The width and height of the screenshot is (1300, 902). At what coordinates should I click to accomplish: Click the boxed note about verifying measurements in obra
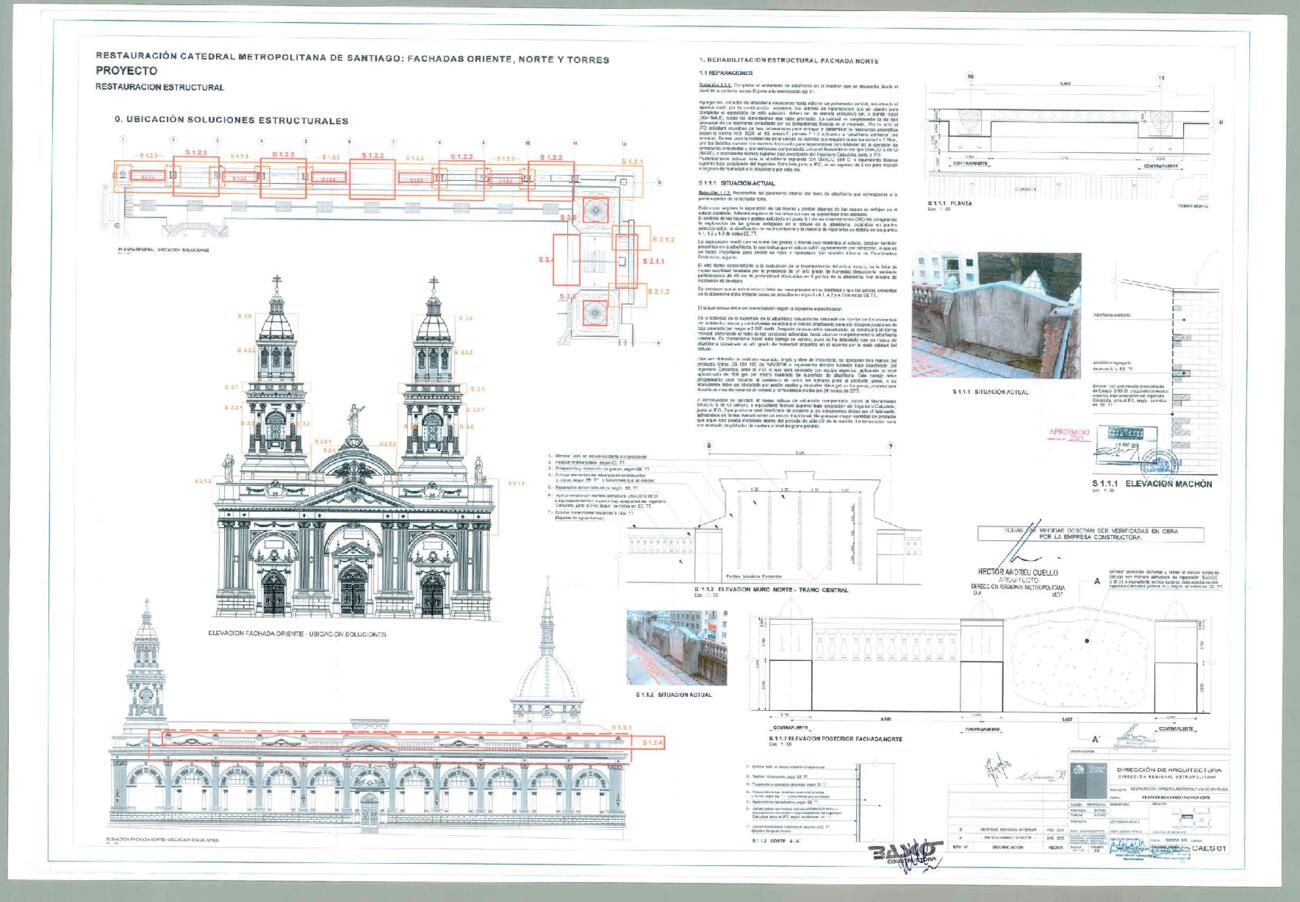click(1090, 533)
